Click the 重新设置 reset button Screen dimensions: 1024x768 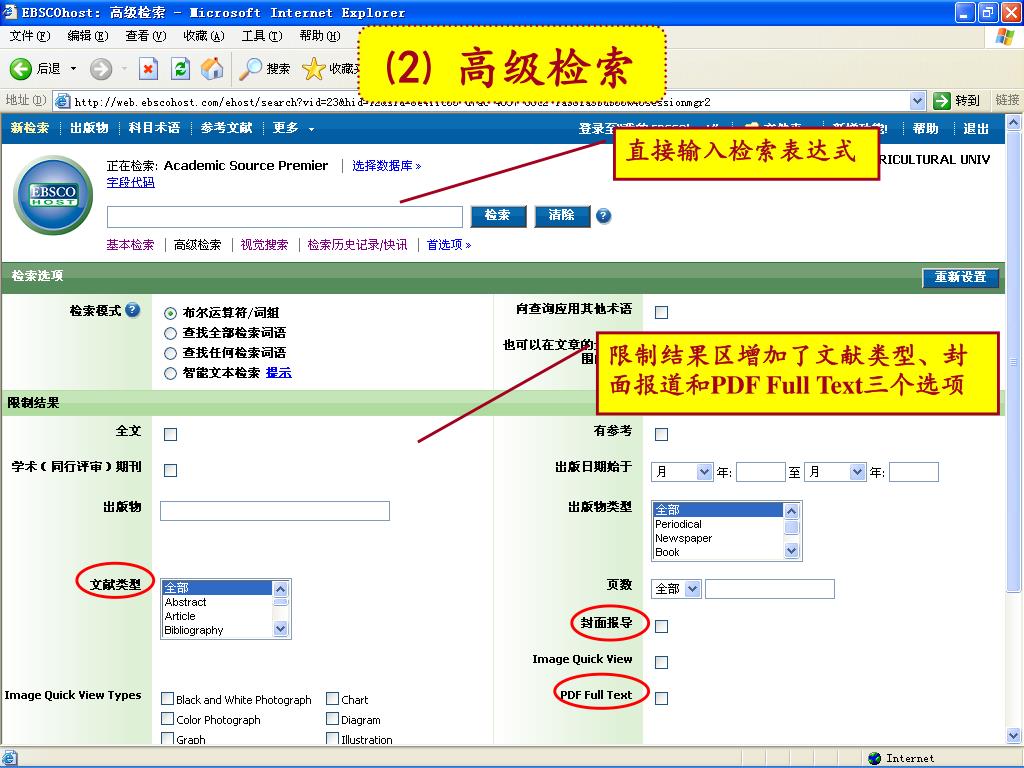point(961,277)
